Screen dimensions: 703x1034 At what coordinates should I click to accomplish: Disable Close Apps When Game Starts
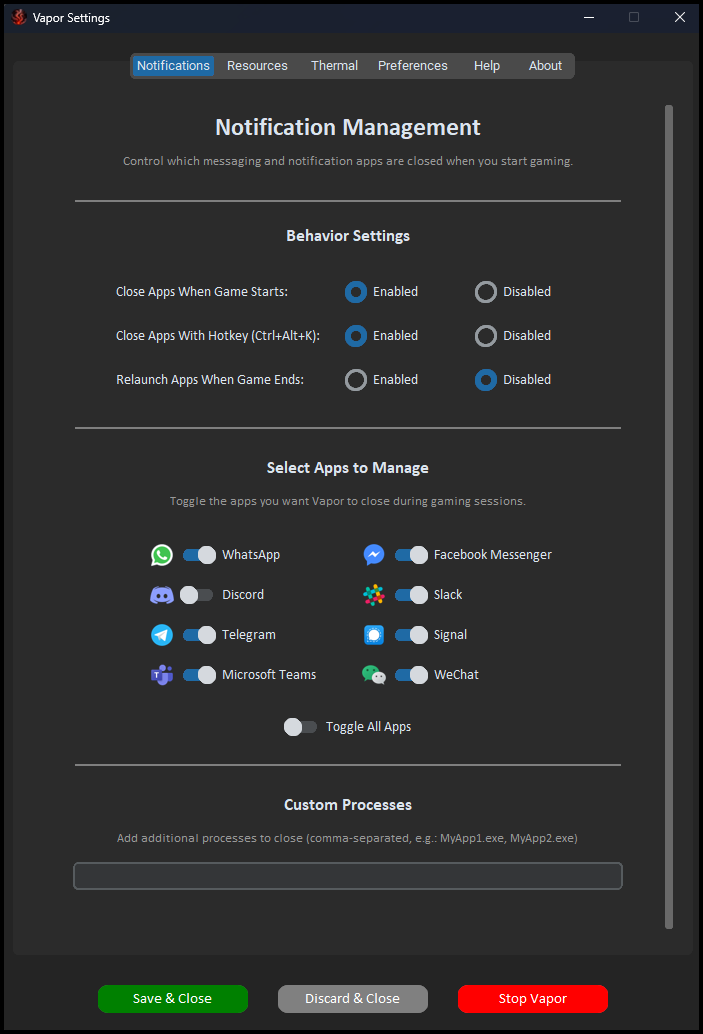pyautogui.click(x=485, y=291)
